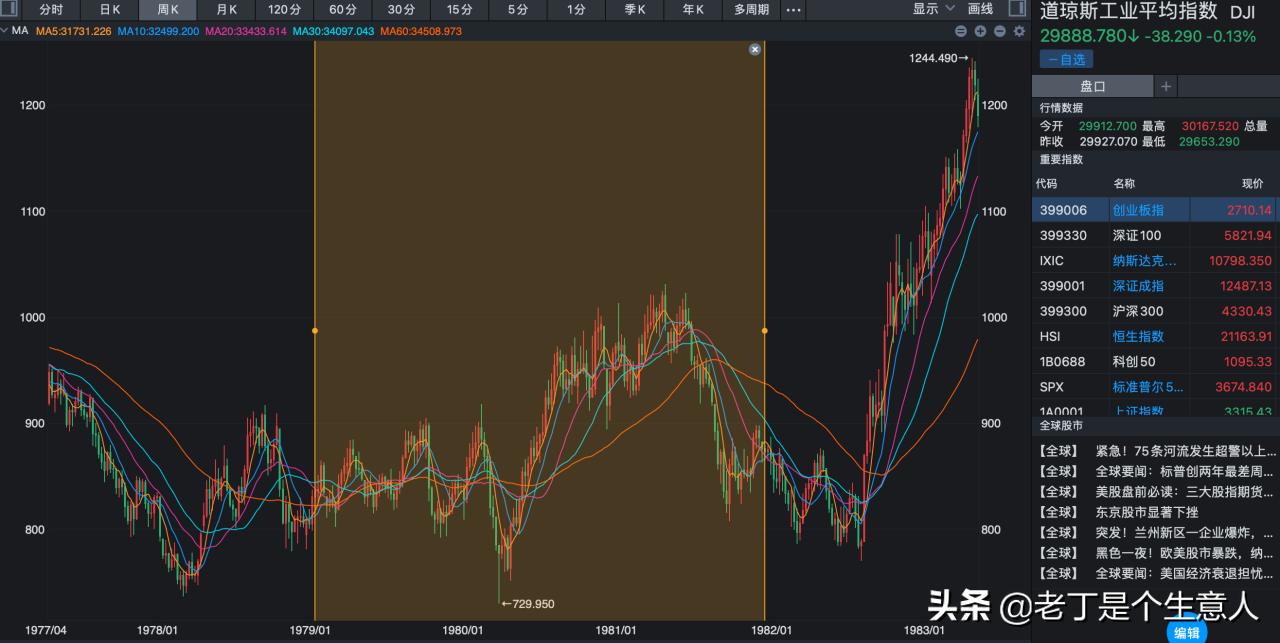Select the 399006 创业板指 row

(1110, 210)
